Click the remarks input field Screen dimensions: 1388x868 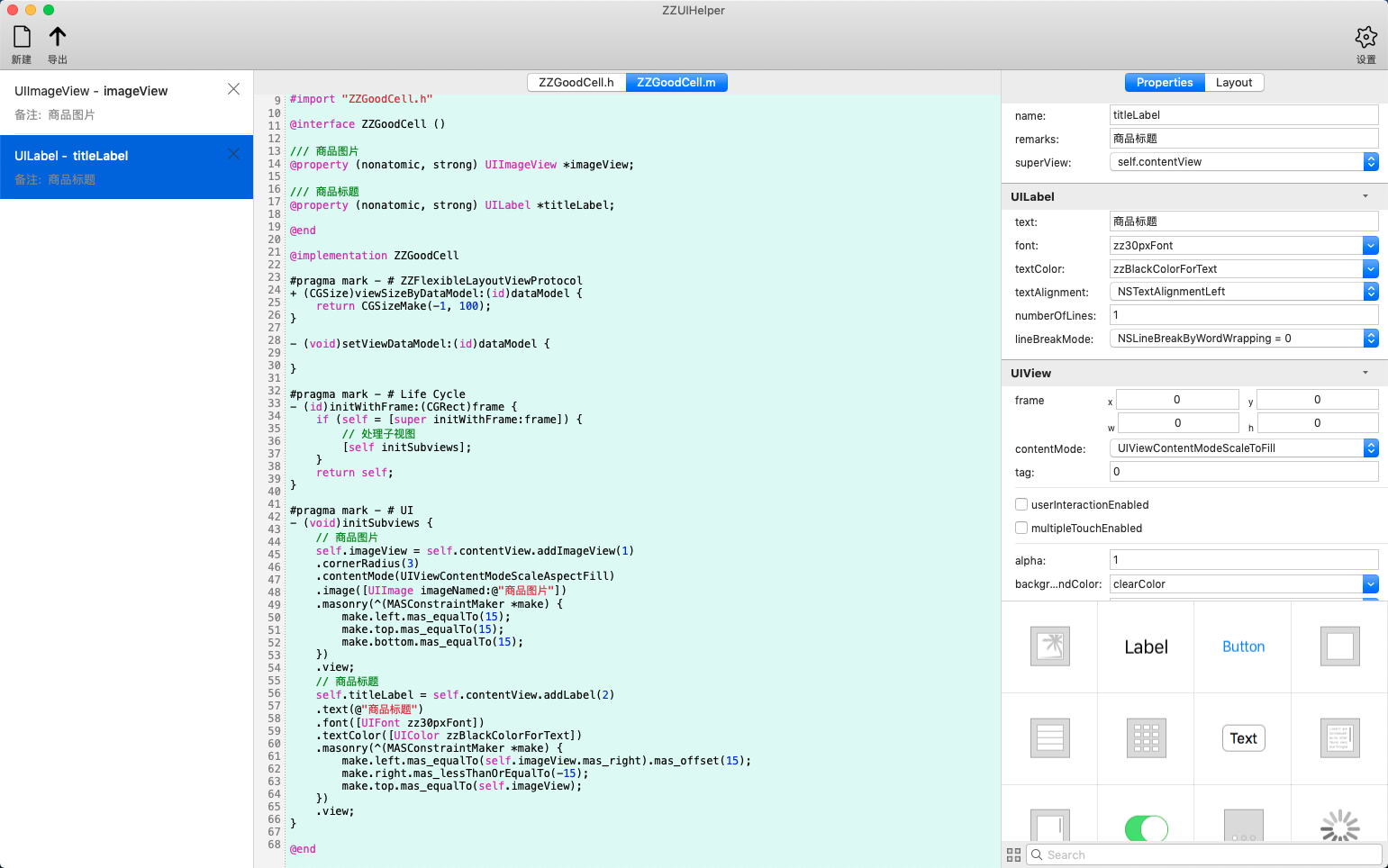pyautogui.click(x=1244, y=139)
